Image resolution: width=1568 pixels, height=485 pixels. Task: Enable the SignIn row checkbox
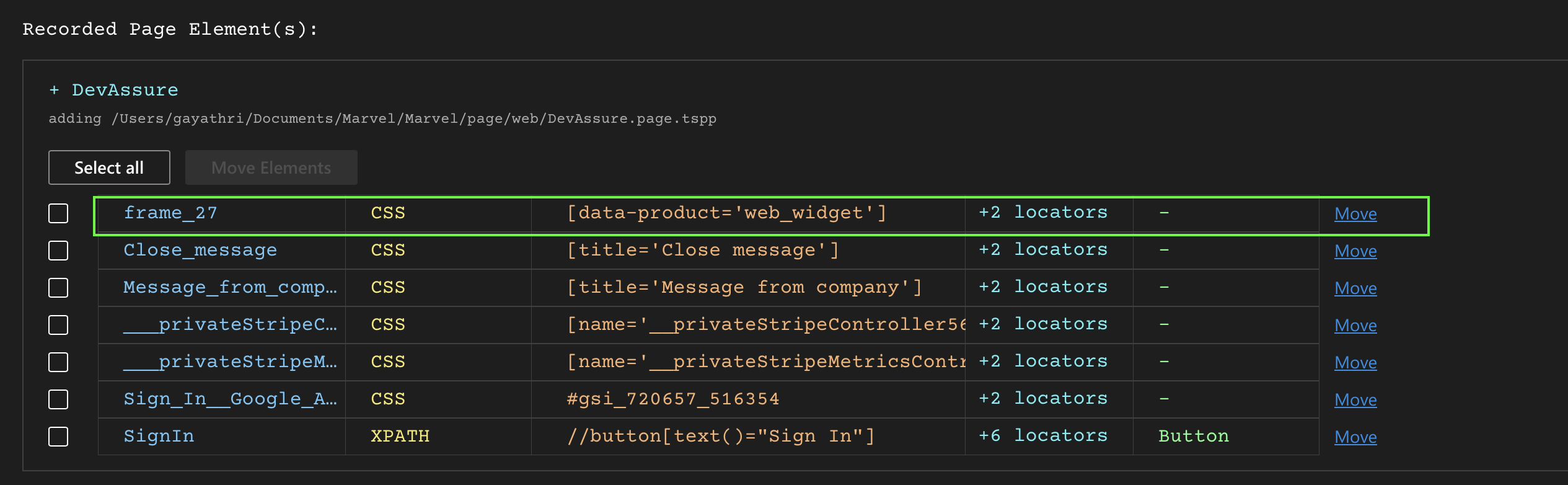[58, 437]
